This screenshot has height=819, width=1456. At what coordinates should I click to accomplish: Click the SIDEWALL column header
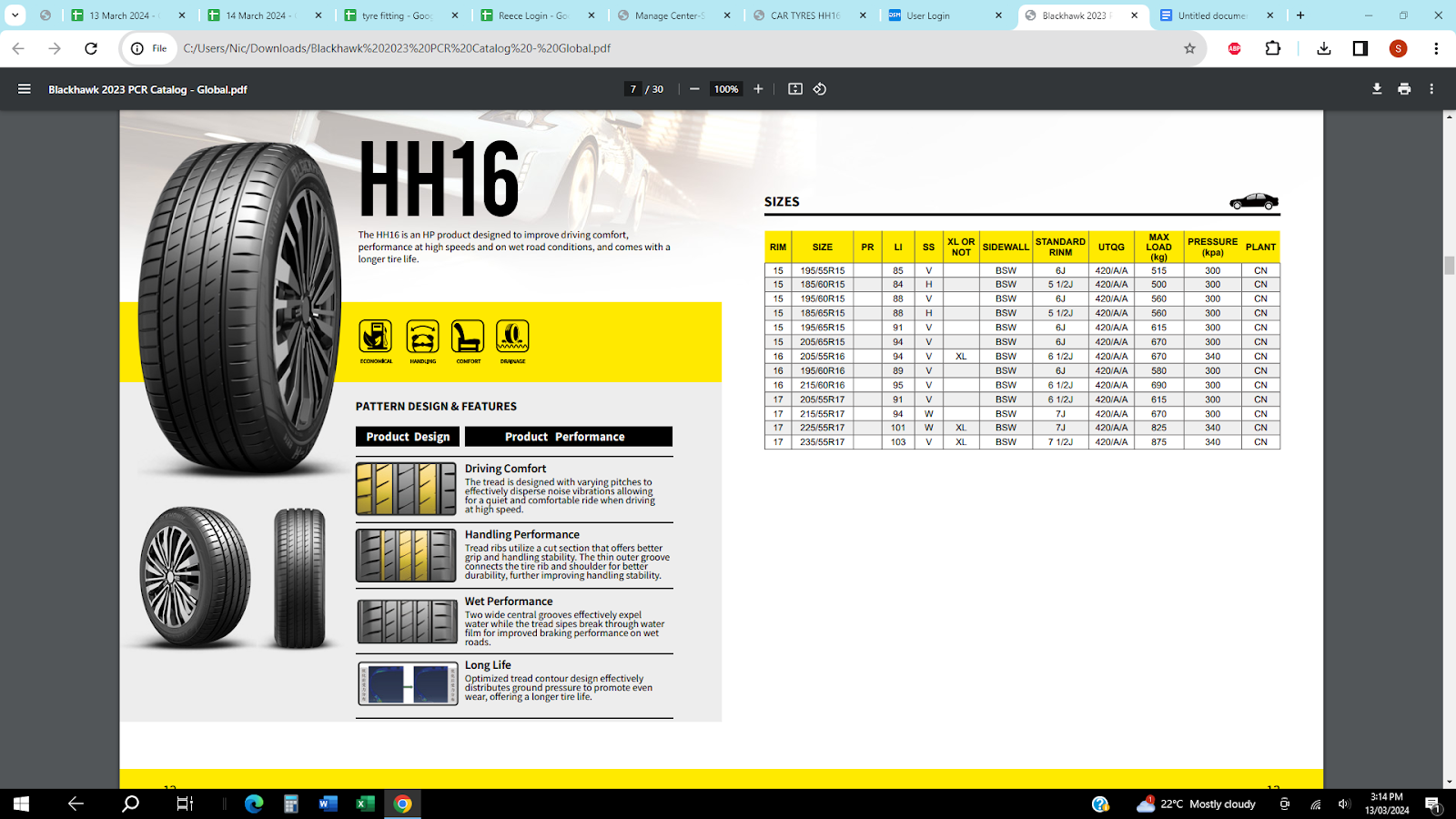1006,247
